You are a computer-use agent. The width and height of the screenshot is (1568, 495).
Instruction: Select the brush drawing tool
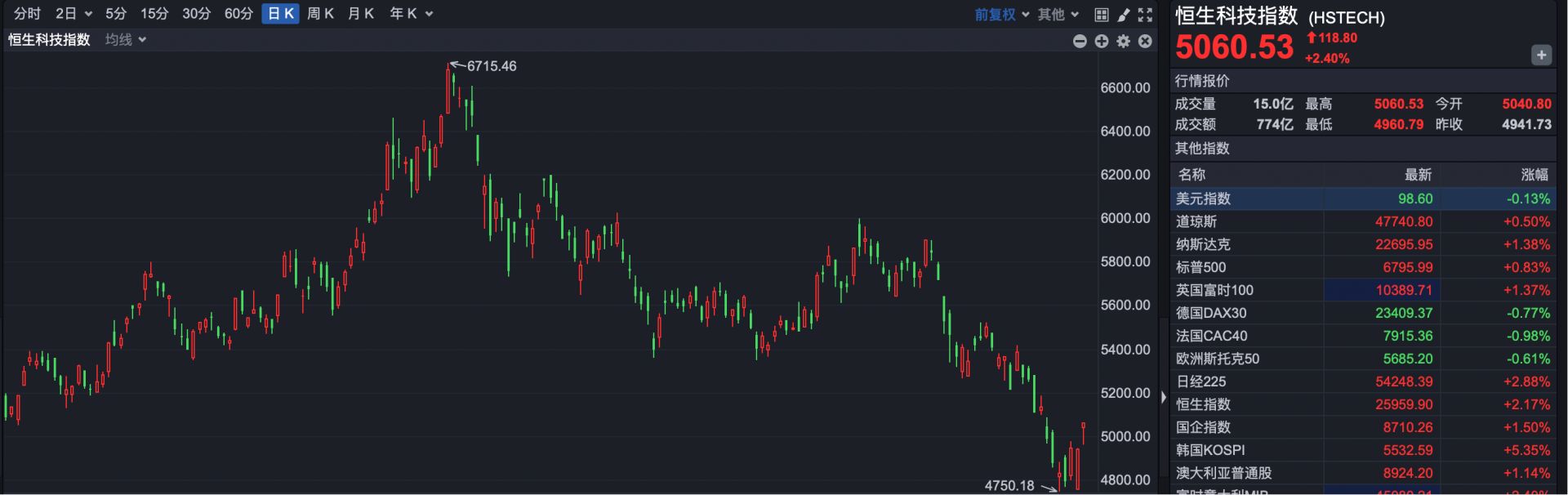(1124, 15)
